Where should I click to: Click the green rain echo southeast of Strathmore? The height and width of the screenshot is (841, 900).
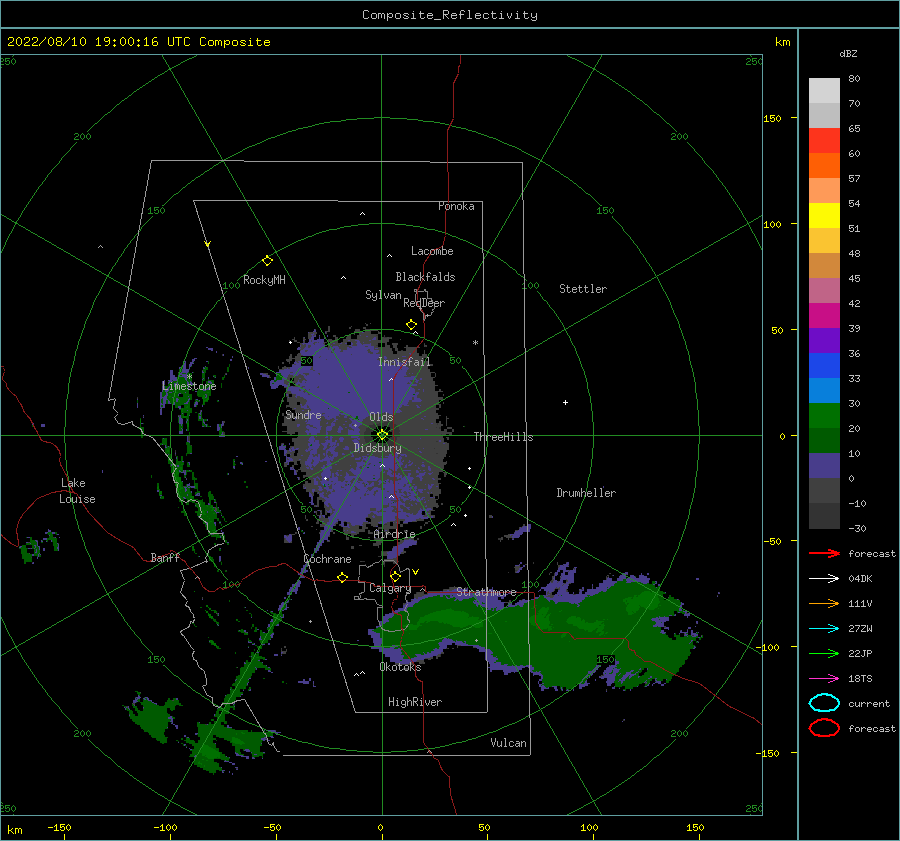(x=574, y=637)
